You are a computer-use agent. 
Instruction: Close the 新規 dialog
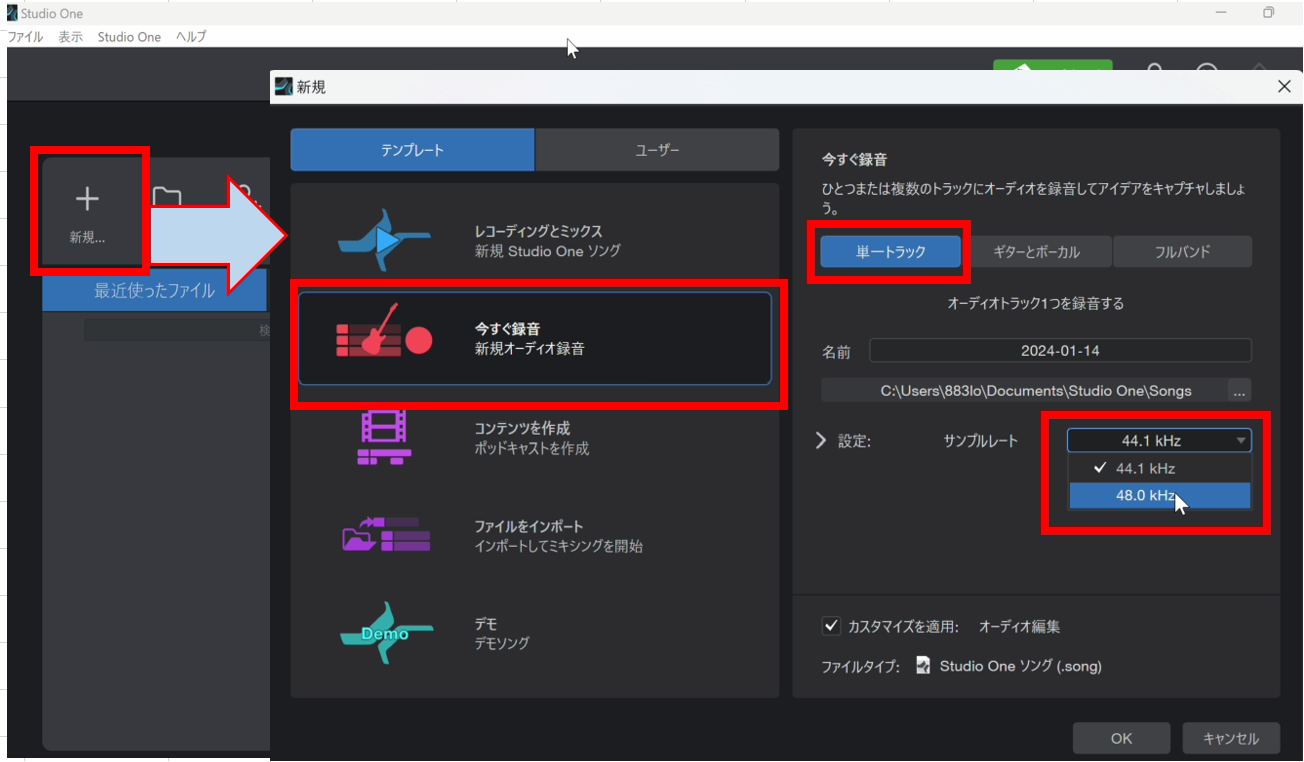tap(1285, 87)
